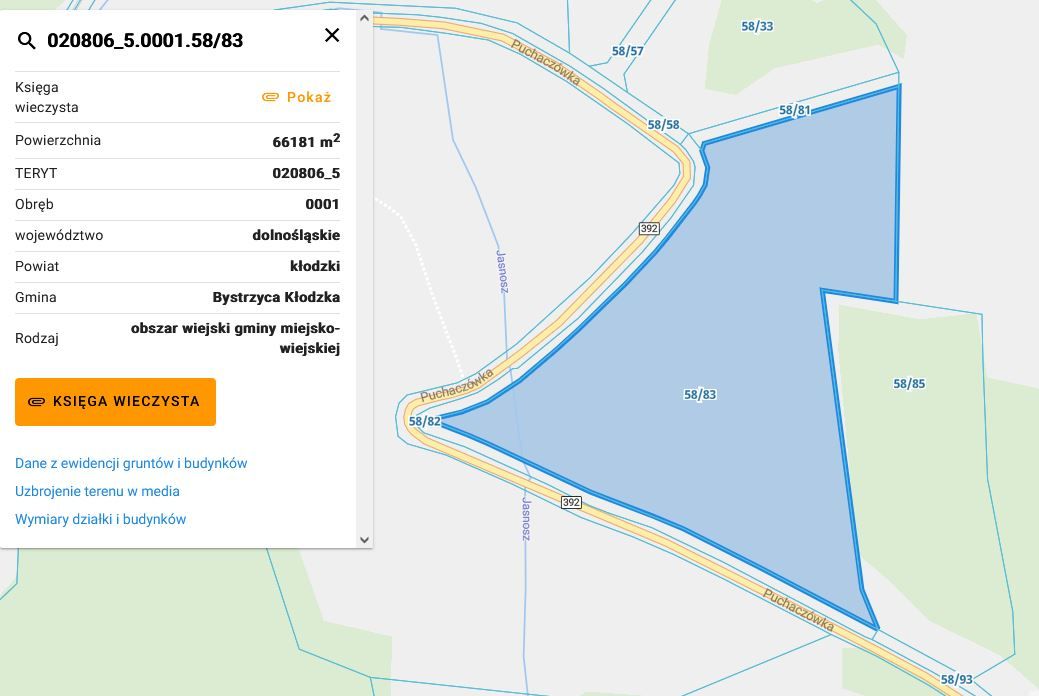Open "Dane z ewidencji gruntów i budynków"
This screenshot has height=696, width=1039.
click(130, 463)
